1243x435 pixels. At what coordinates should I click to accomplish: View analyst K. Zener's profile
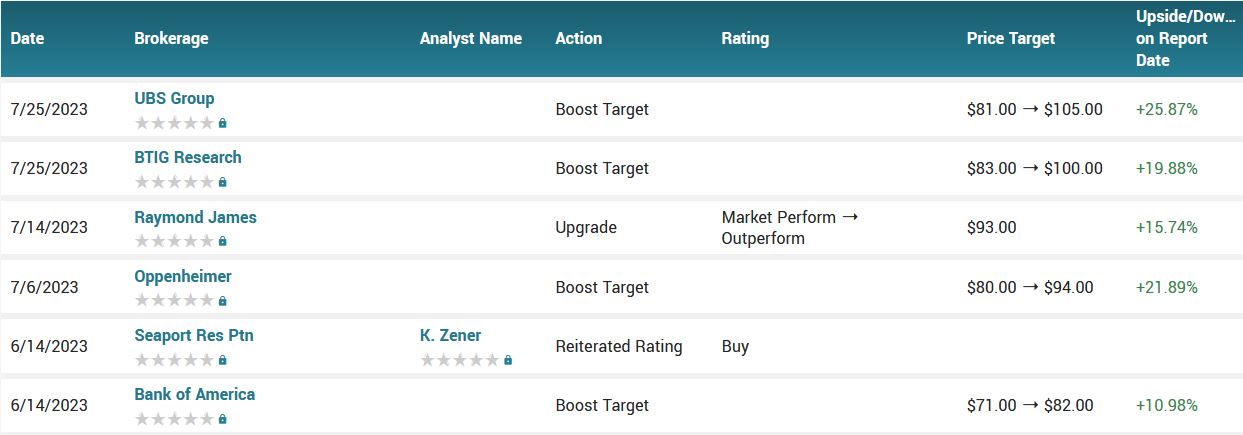coord(450,335)
